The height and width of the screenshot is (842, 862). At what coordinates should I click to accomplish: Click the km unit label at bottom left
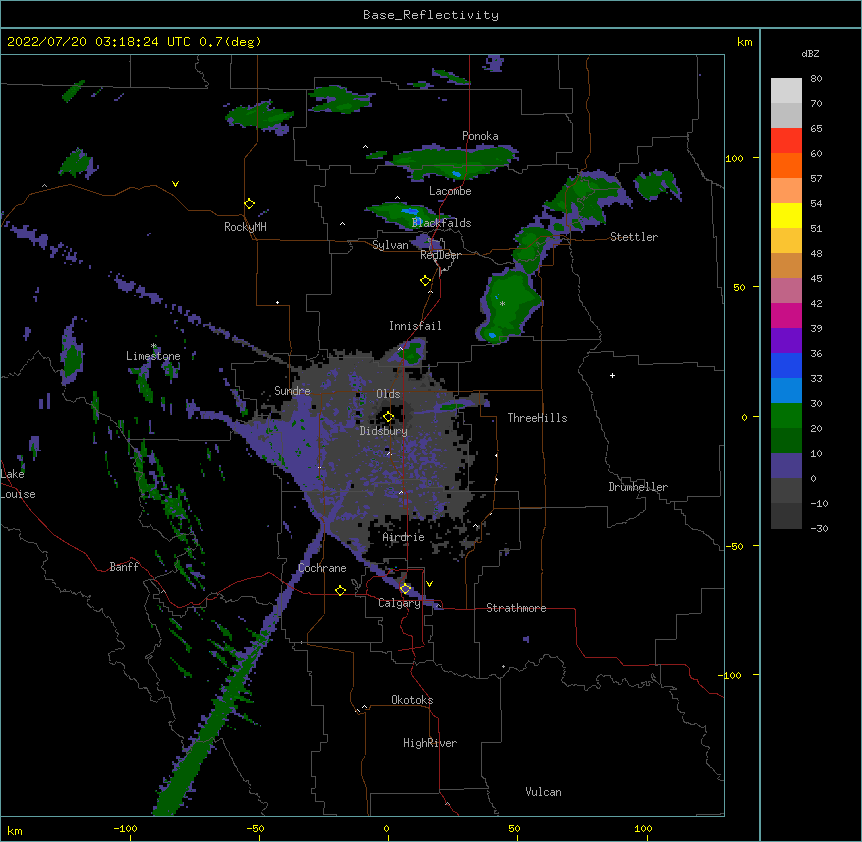tap(15, 831)
